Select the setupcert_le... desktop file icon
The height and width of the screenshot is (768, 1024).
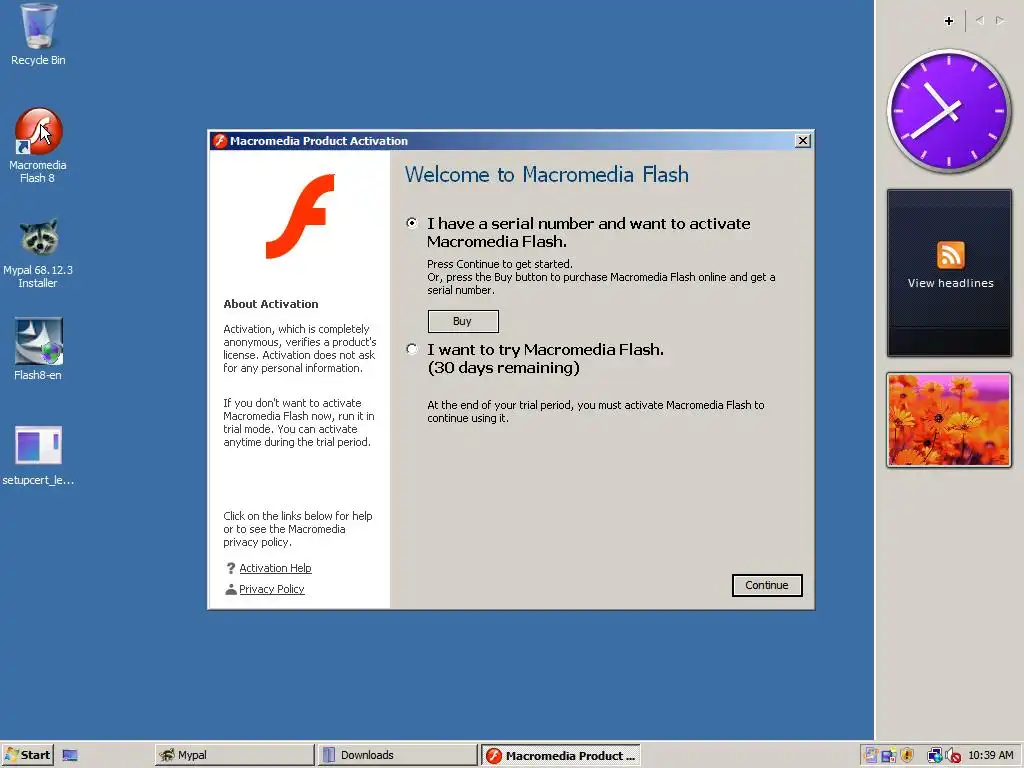(38, 455)
